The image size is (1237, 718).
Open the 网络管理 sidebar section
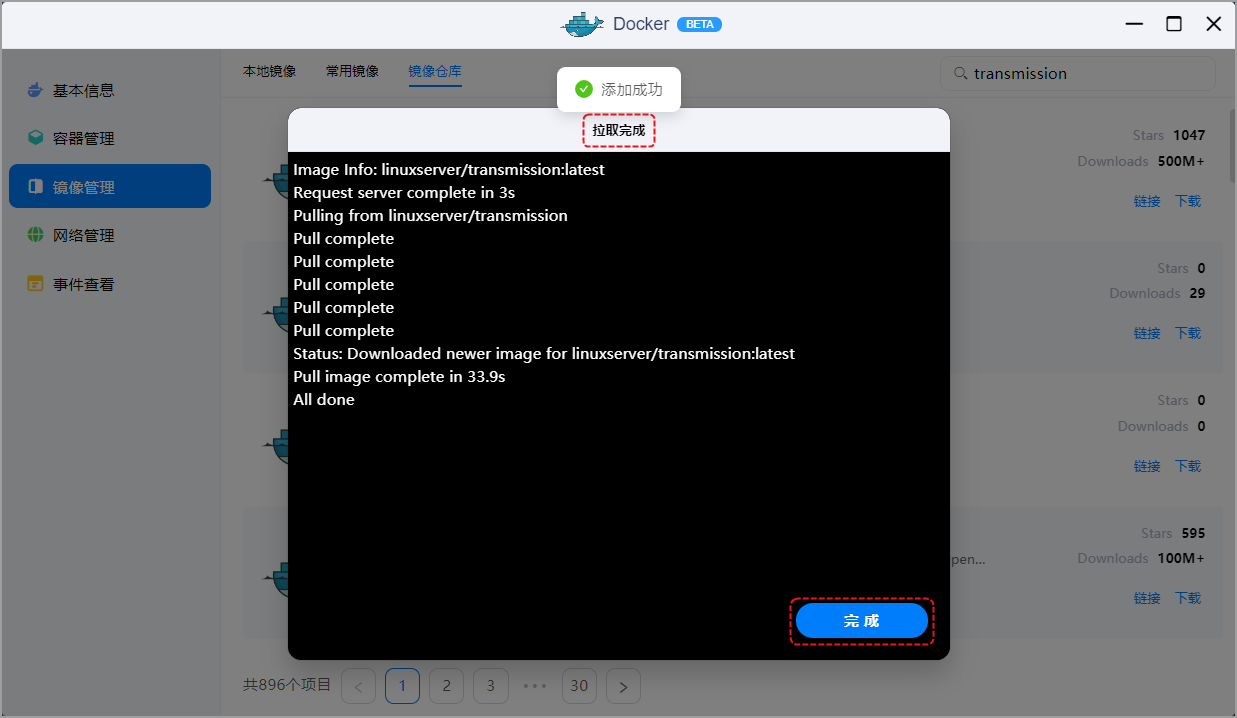84,234
